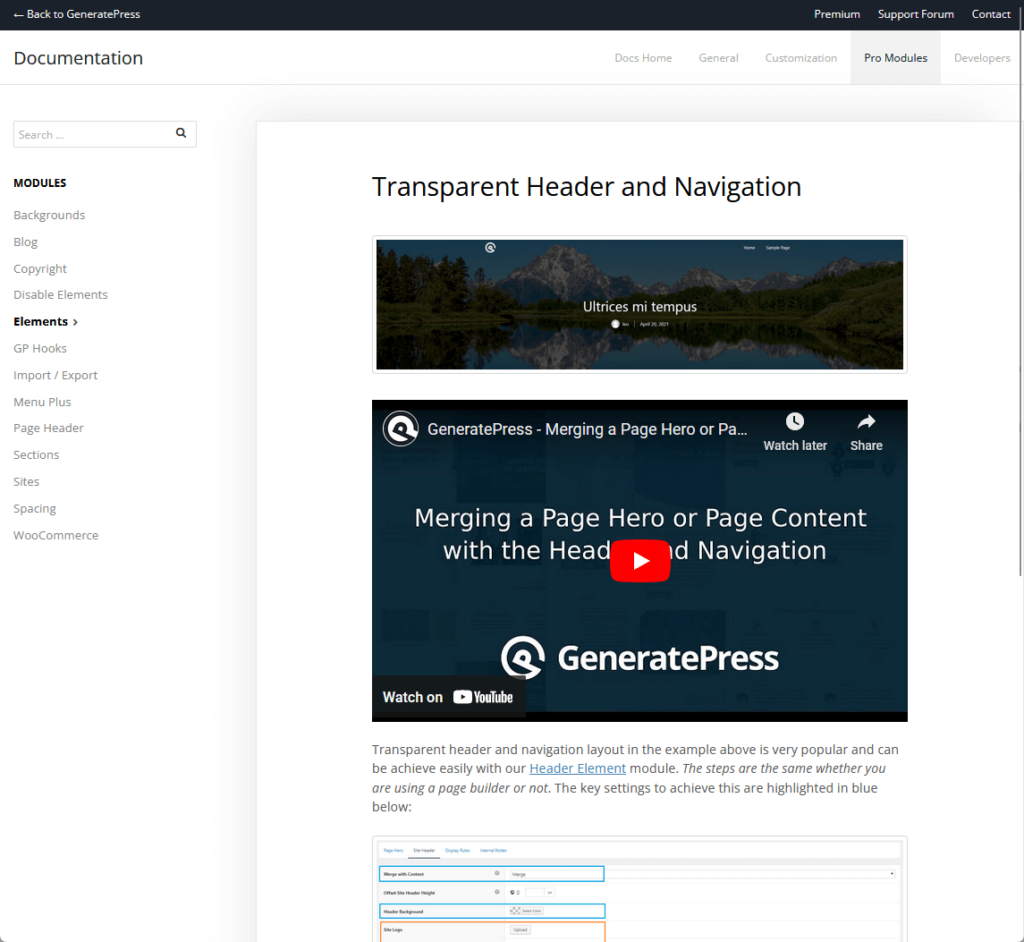Click the Share arrow icon
The height and width of the screenshot is (942, 1024).
866,421
